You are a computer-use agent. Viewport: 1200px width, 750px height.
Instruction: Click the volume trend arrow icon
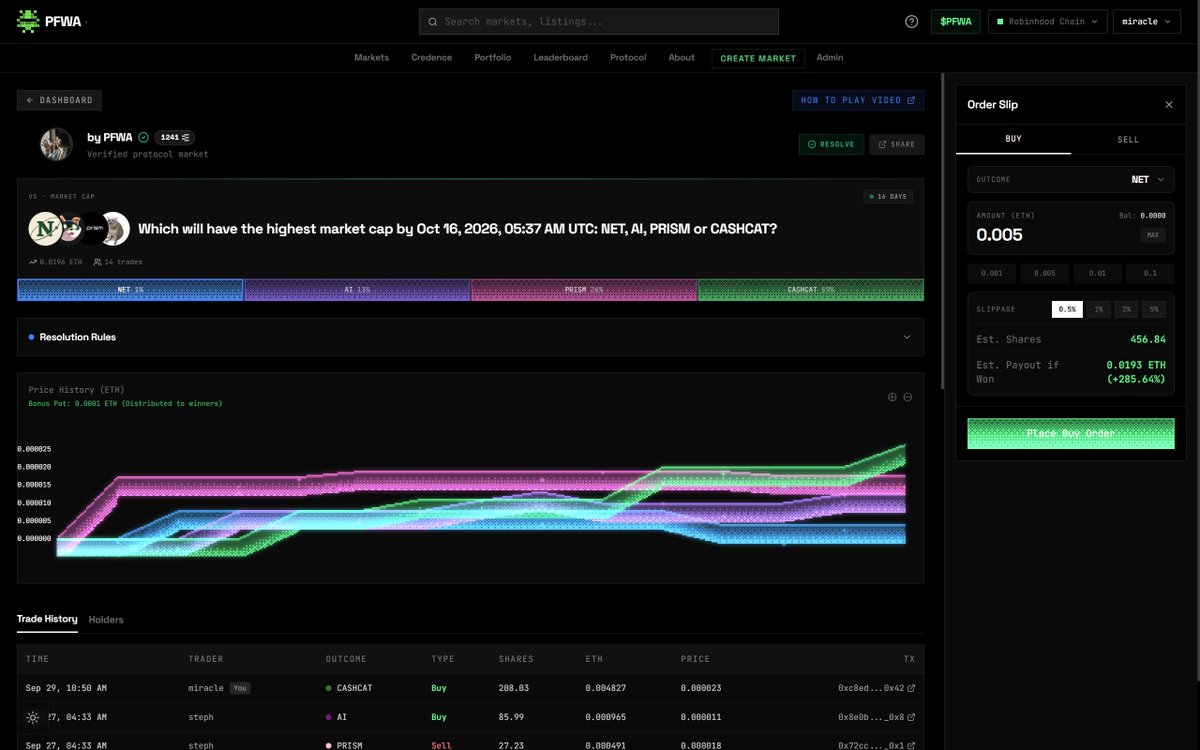coord(33,262)
